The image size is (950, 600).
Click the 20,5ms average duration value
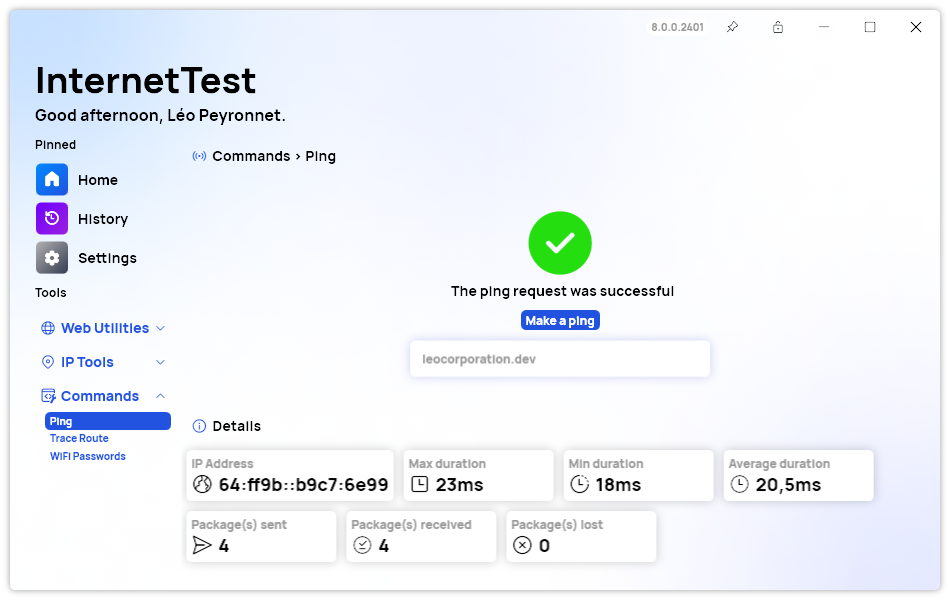[788, 485]
